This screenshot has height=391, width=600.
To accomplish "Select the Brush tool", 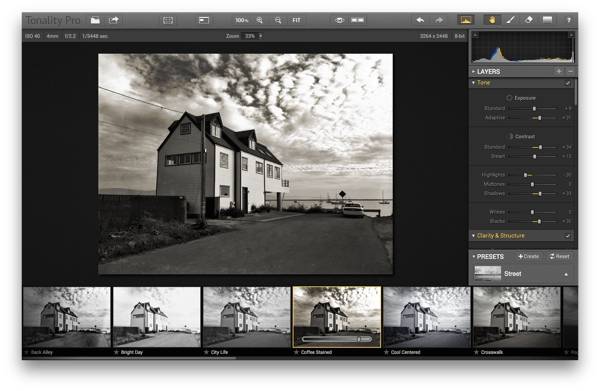I will pyautogui.click(x=510, y=20).
